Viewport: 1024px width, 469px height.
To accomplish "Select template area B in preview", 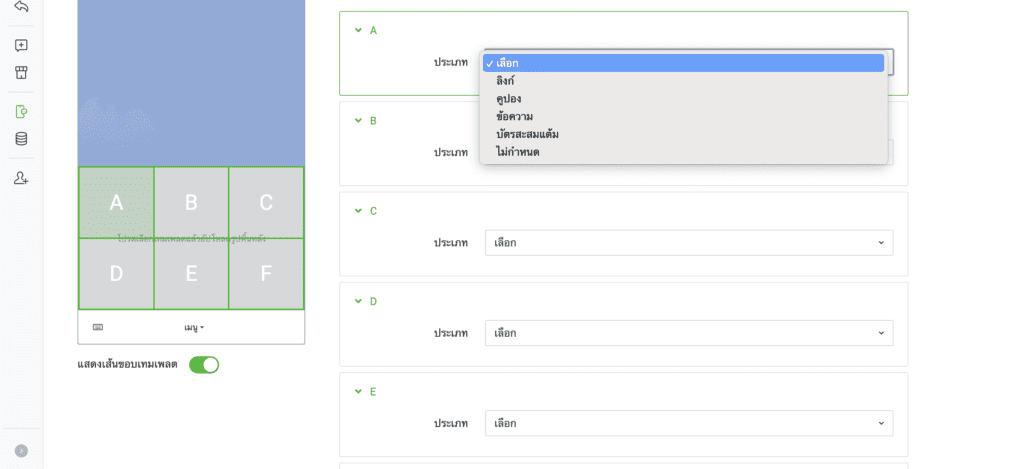I will [191, 202].
